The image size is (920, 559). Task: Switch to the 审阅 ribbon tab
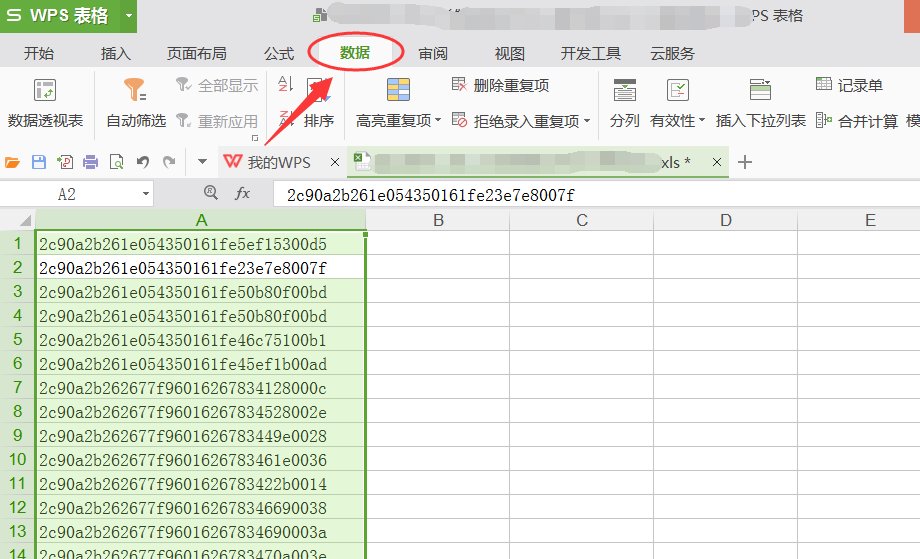coord(433,53)
